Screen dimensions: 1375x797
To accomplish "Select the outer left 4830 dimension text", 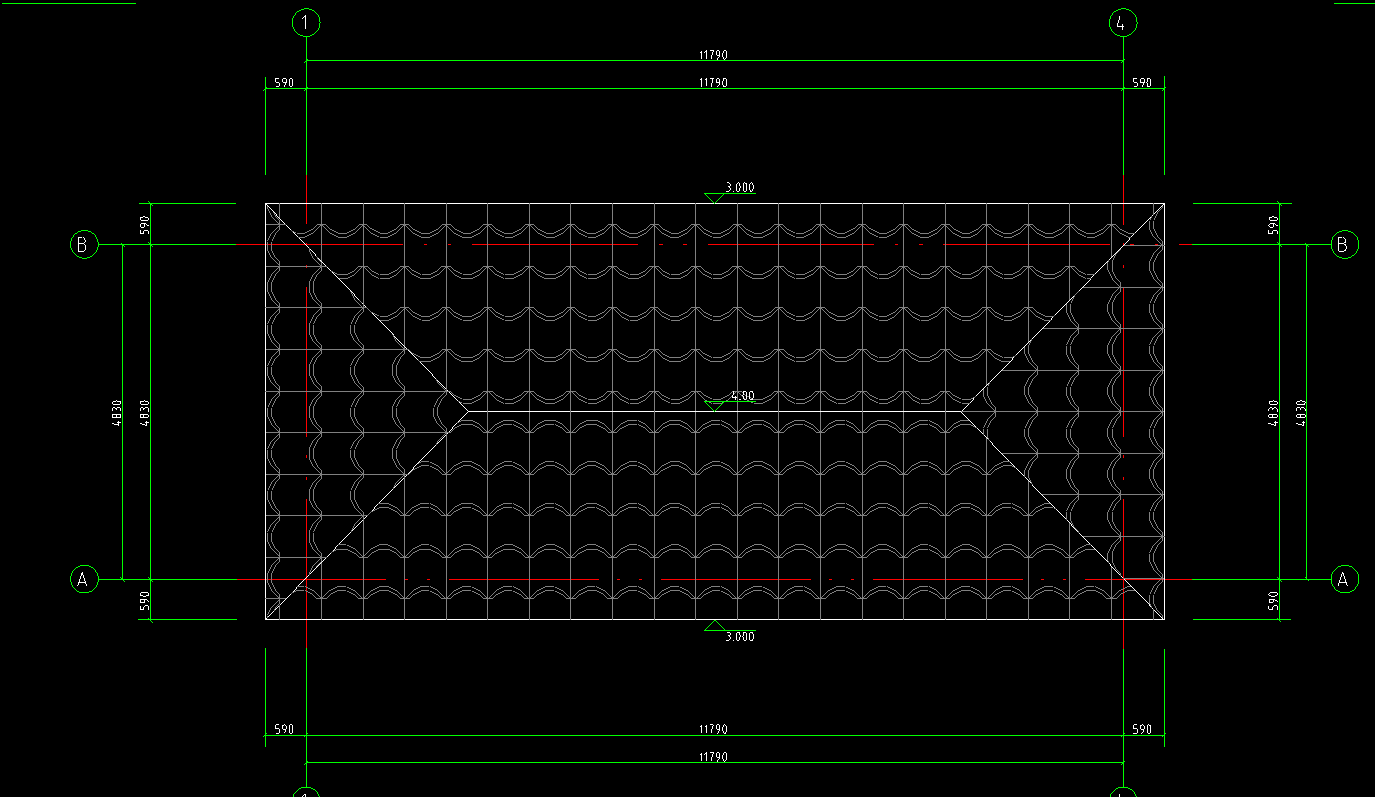I will click(x=116, y=413).
